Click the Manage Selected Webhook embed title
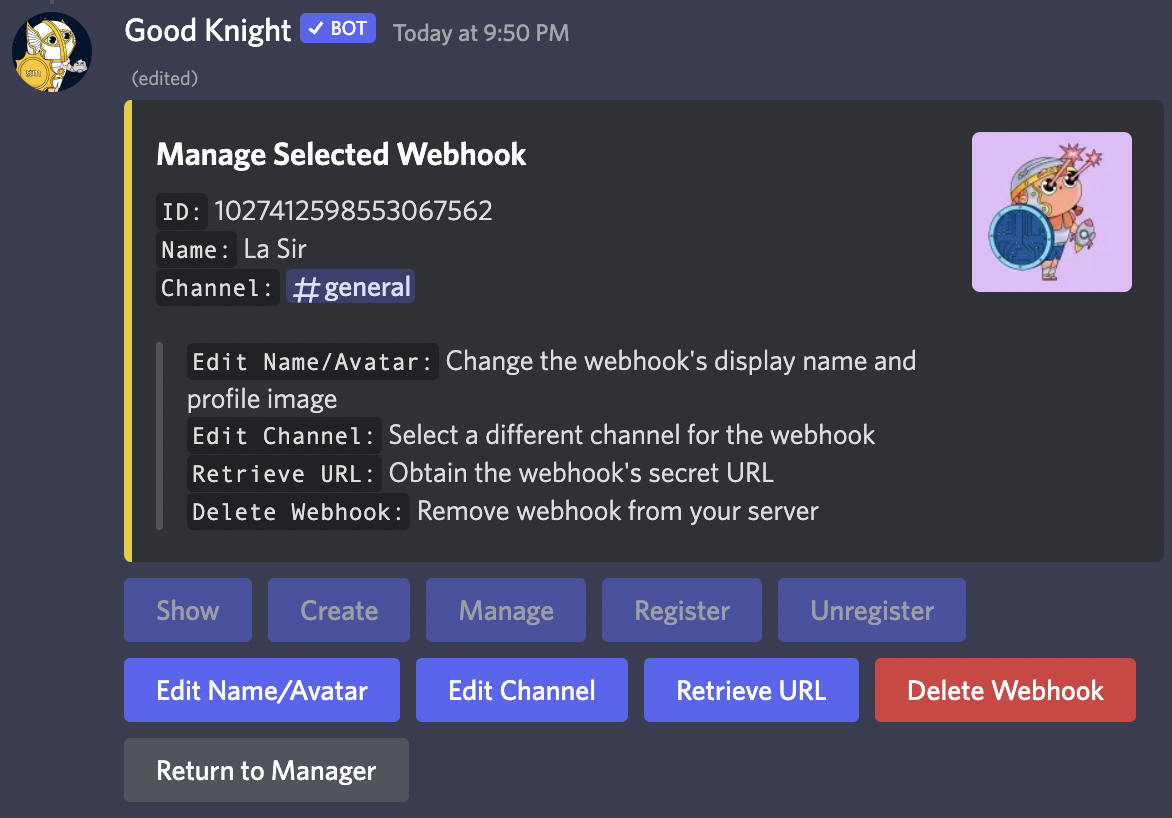Screen dimensions: 1172x818 click(341, 154)
